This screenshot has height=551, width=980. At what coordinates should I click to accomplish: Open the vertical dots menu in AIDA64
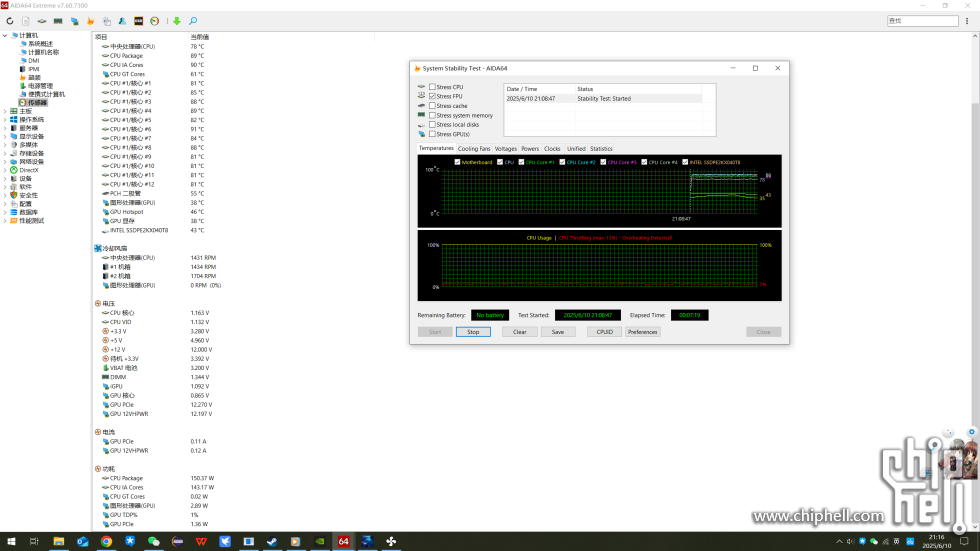click(x=967, y=21)
